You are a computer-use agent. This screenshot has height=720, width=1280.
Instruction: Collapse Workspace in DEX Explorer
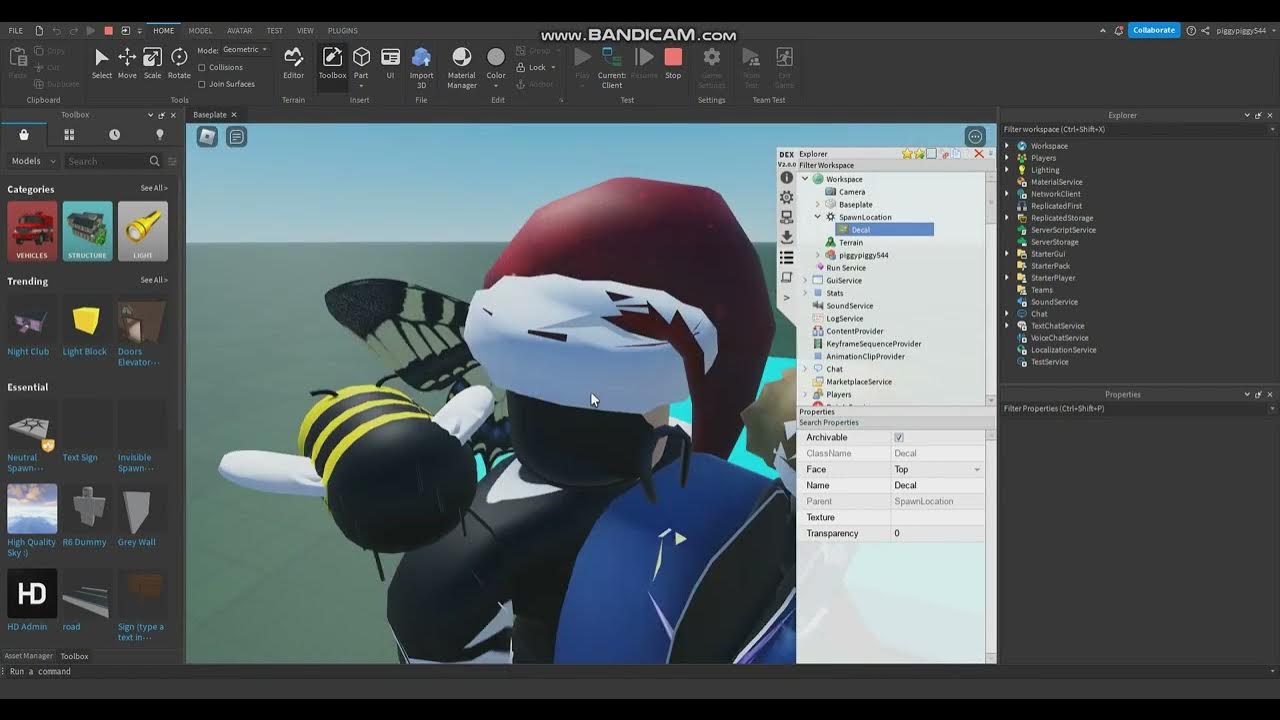click(805, 179)
